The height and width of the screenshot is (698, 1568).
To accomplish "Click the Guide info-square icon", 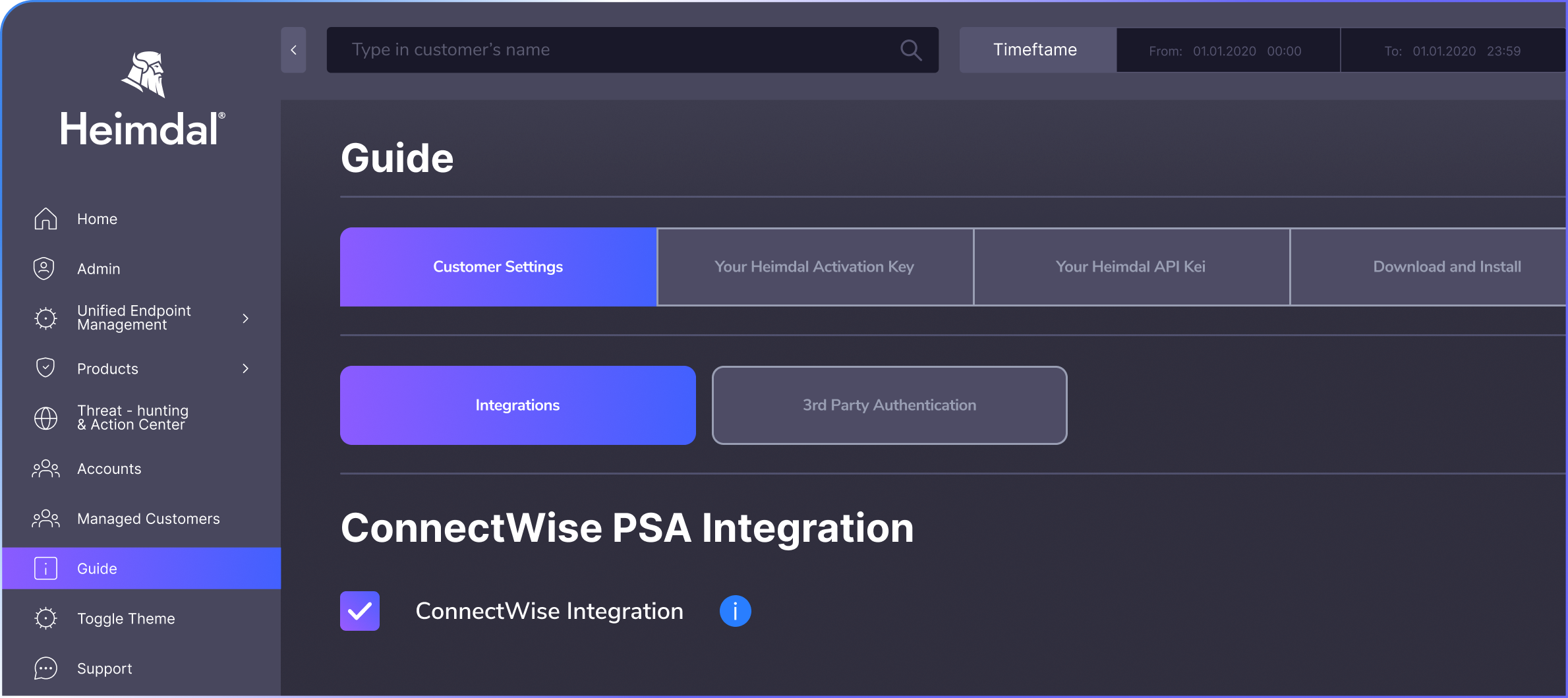I will (x=45, y=568).
